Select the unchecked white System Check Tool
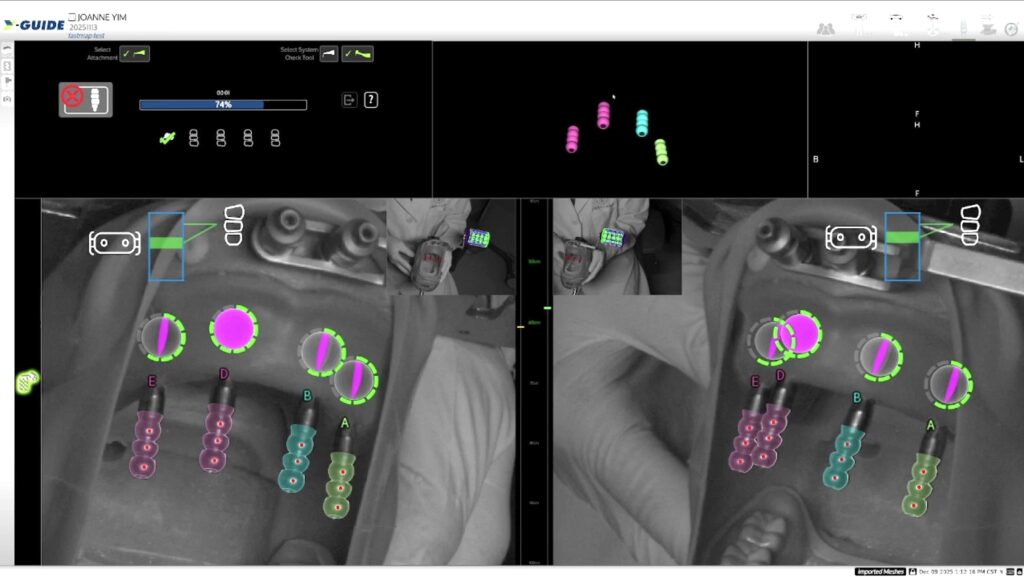 [x=328, y=54]
